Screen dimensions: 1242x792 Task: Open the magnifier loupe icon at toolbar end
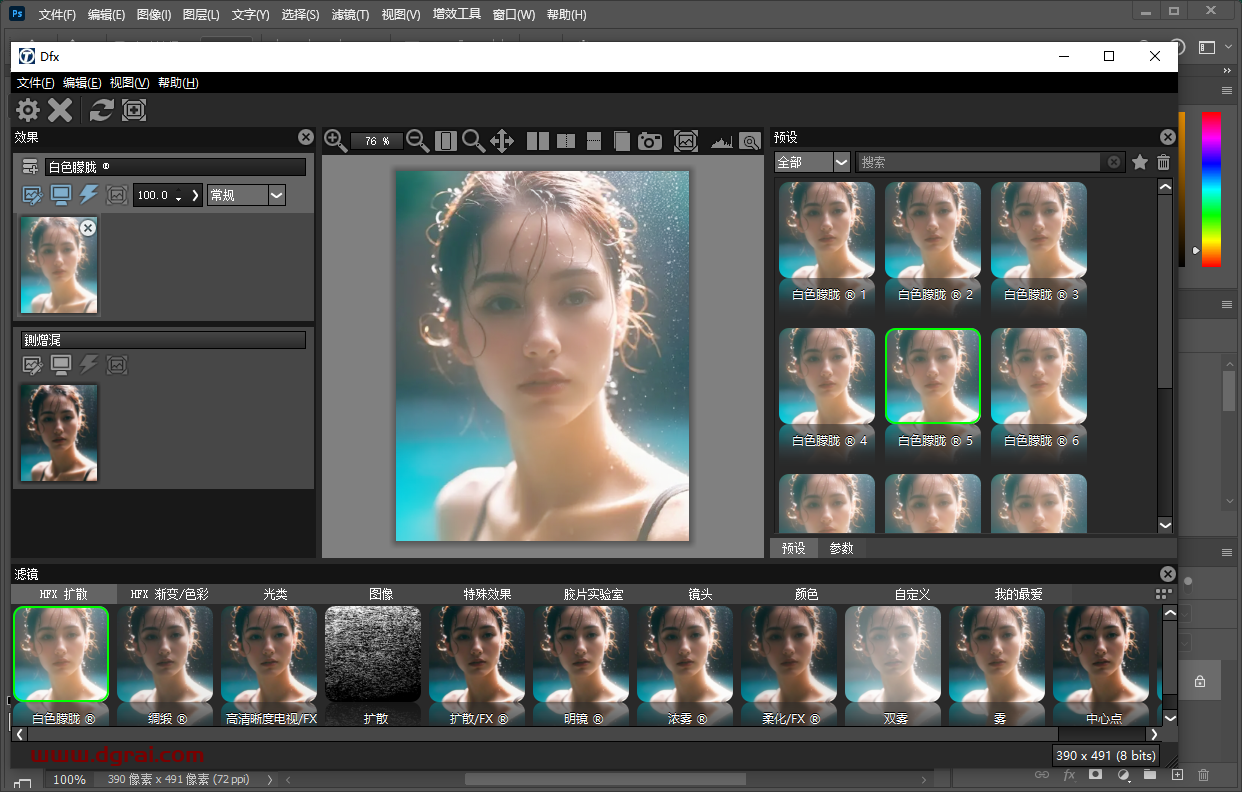(750, 141)
